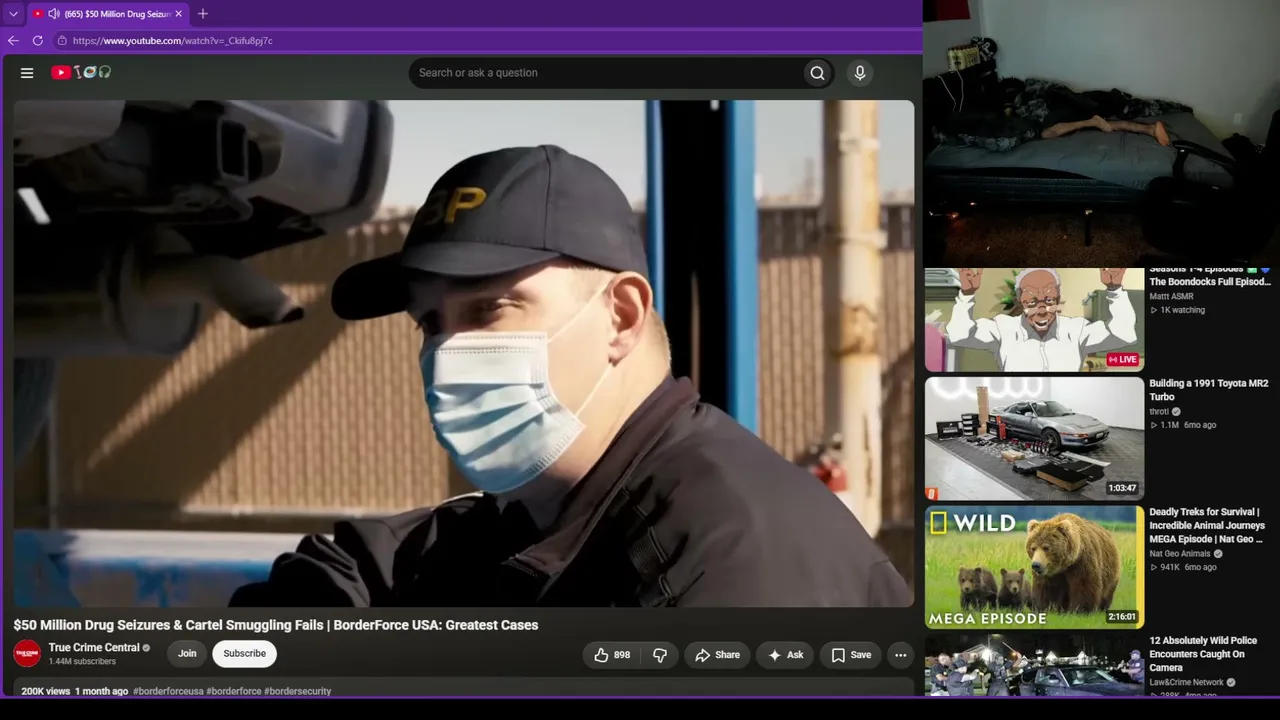Open the 1991 Toyota MR2 Turbo thumbnail
1280x720 pixels.
[1034, 438]
